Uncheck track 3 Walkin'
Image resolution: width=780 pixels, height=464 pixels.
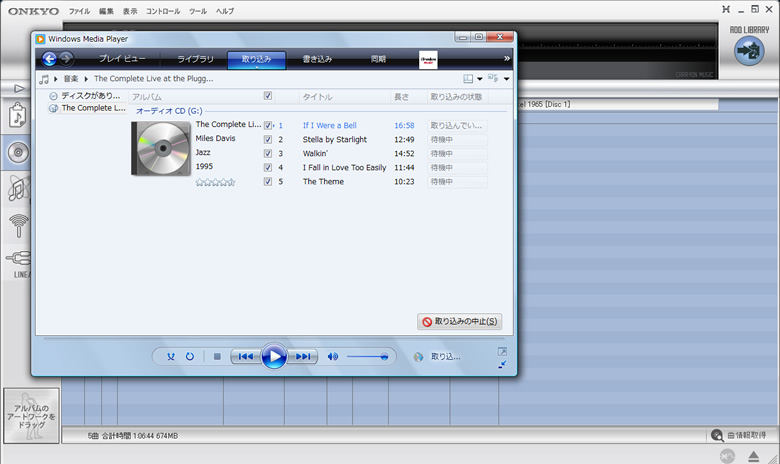coord(268,153)
